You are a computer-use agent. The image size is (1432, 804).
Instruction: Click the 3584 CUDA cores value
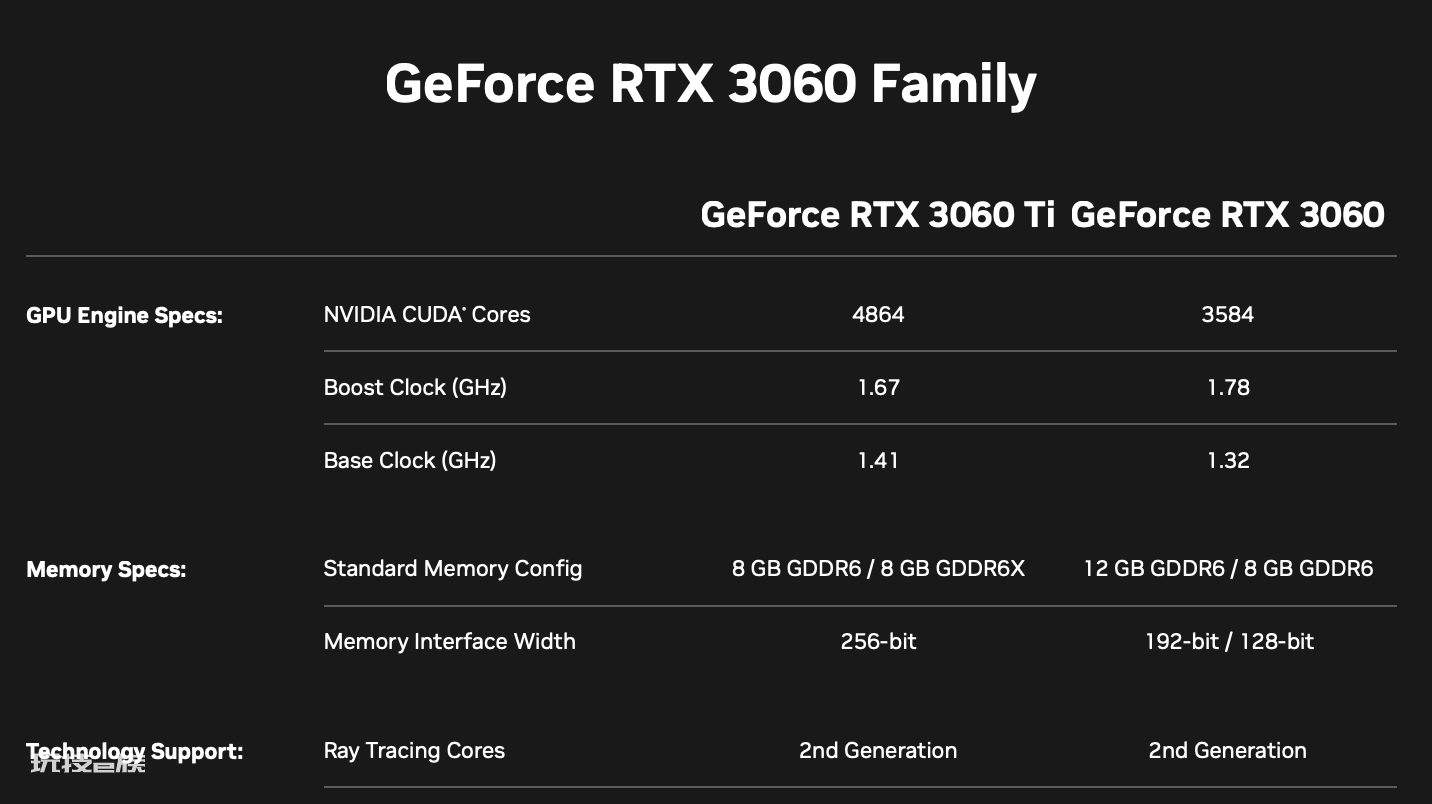pyautogui.click(x=1227, y=314)
